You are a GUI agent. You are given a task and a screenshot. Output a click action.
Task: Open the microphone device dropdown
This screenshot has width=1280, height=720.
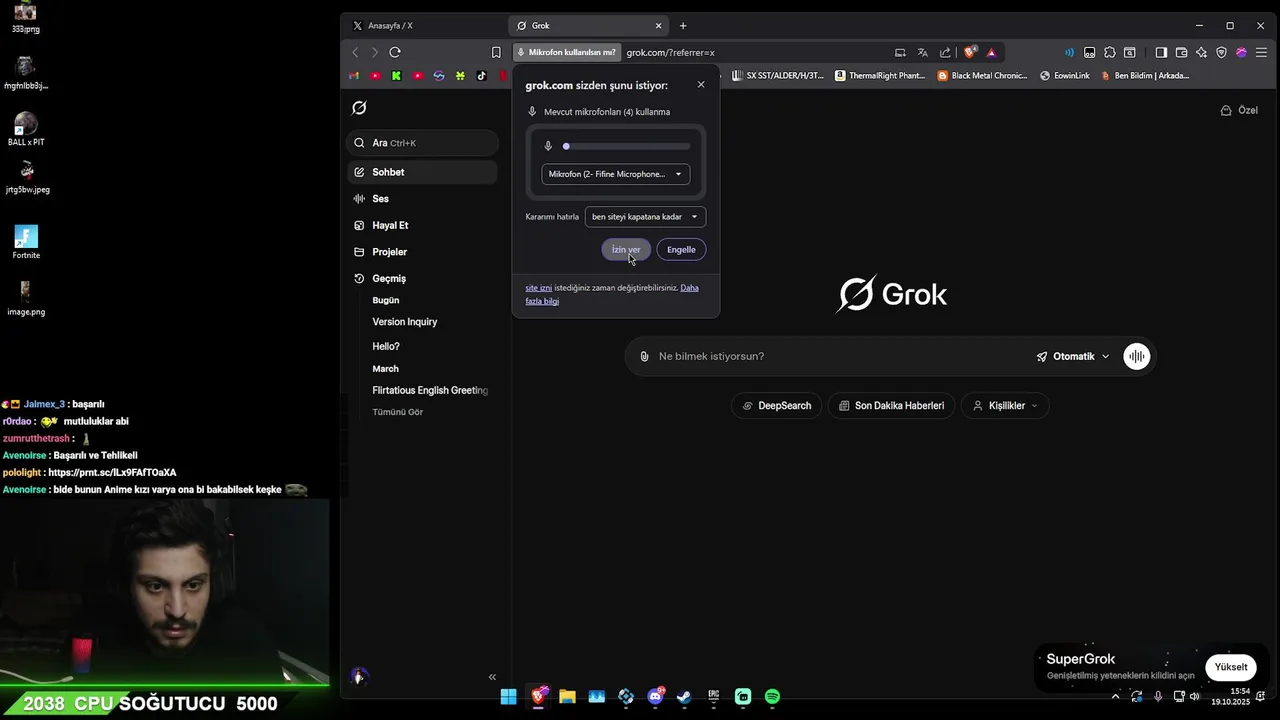[x=615, y=174]
